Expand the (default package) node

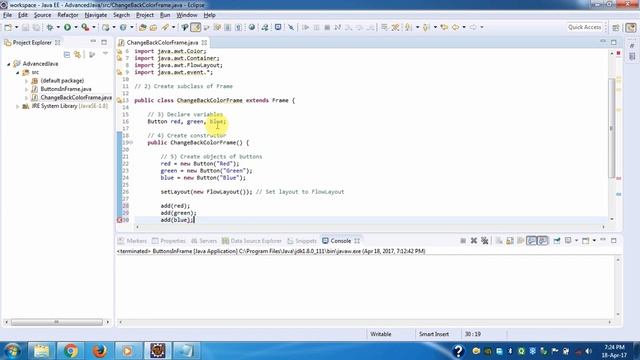coord(27,81)
